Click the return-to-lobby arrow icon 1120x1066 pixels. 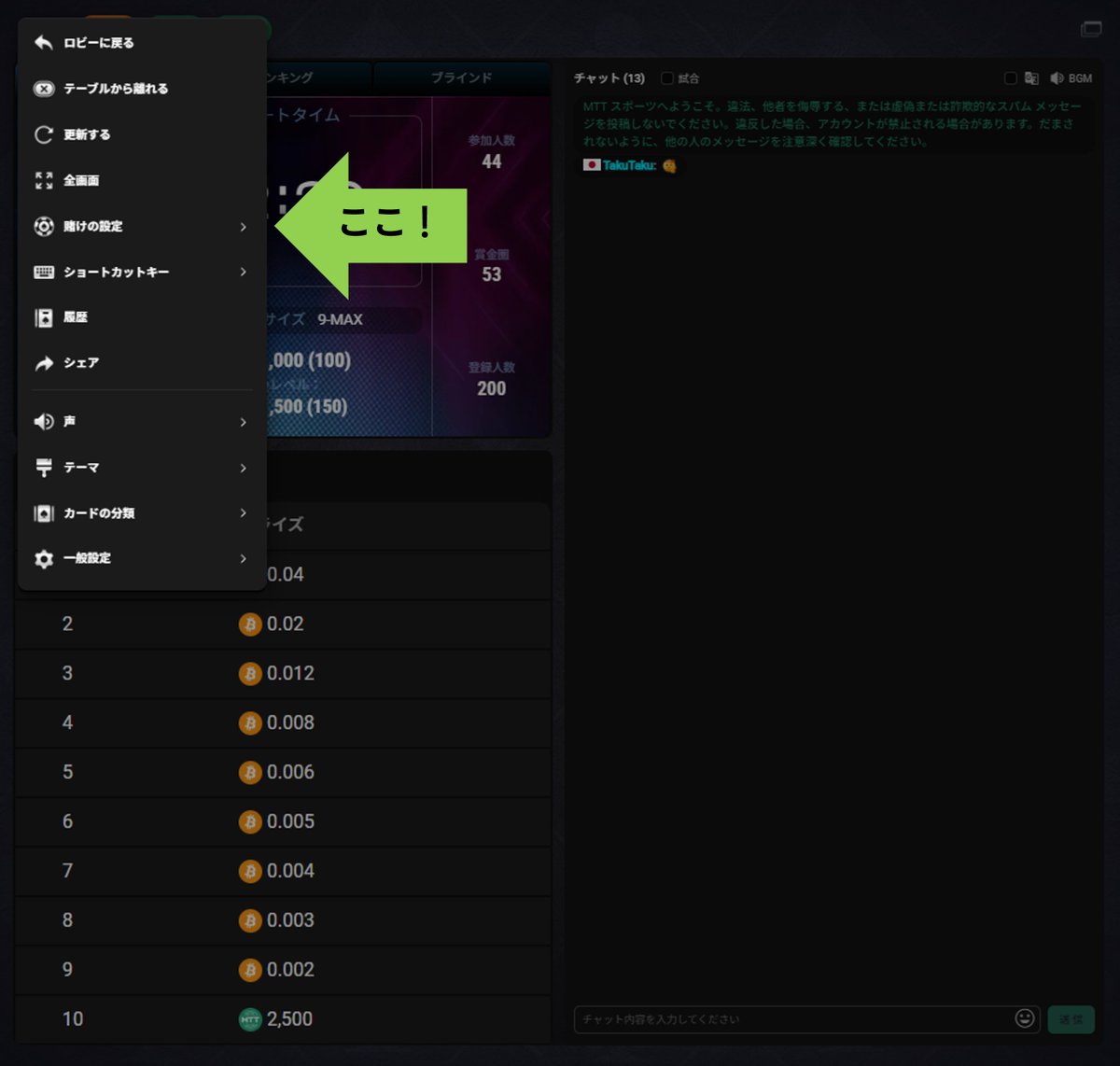[x=44, y=43]
